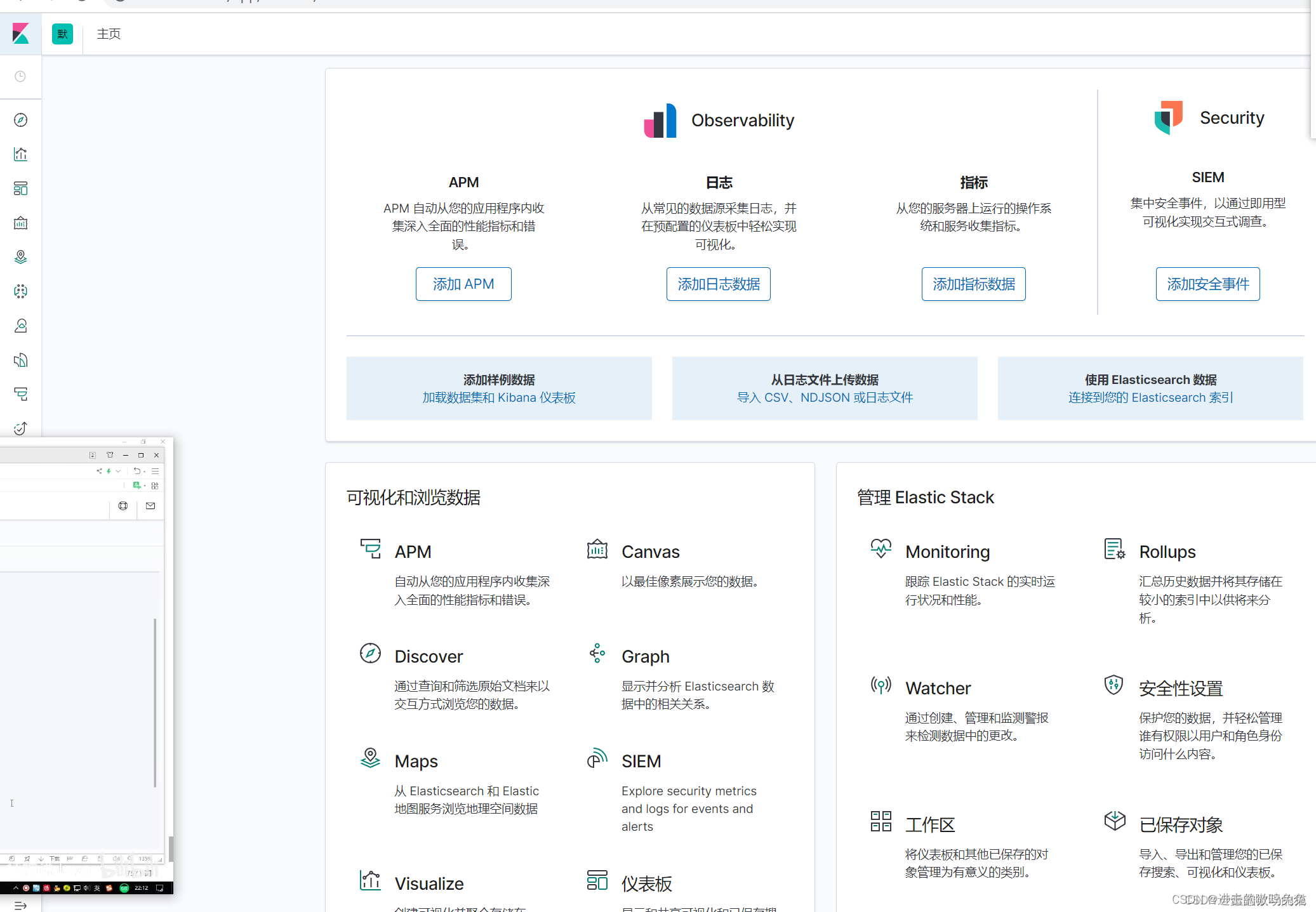Open Machine Learning from the sidebar icon
Image resolution: width=1316 pixels, height=912 pixels.
[x=20, y=291]
